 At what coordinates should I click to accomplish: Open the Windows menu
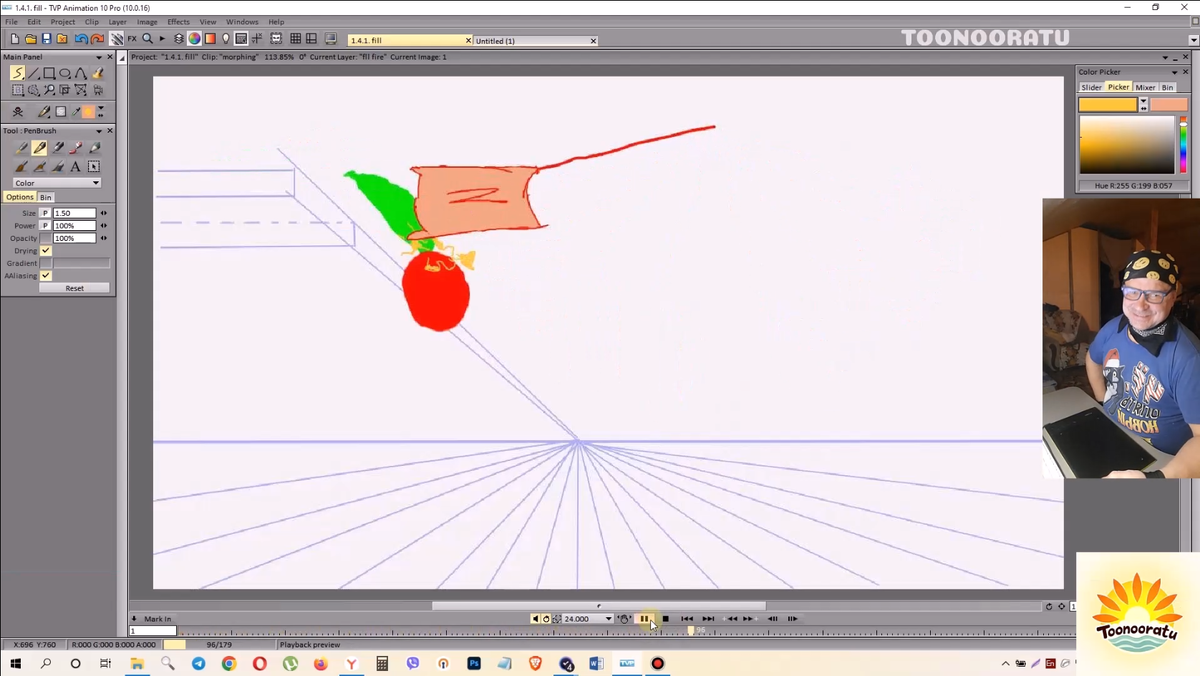[242, 21]
